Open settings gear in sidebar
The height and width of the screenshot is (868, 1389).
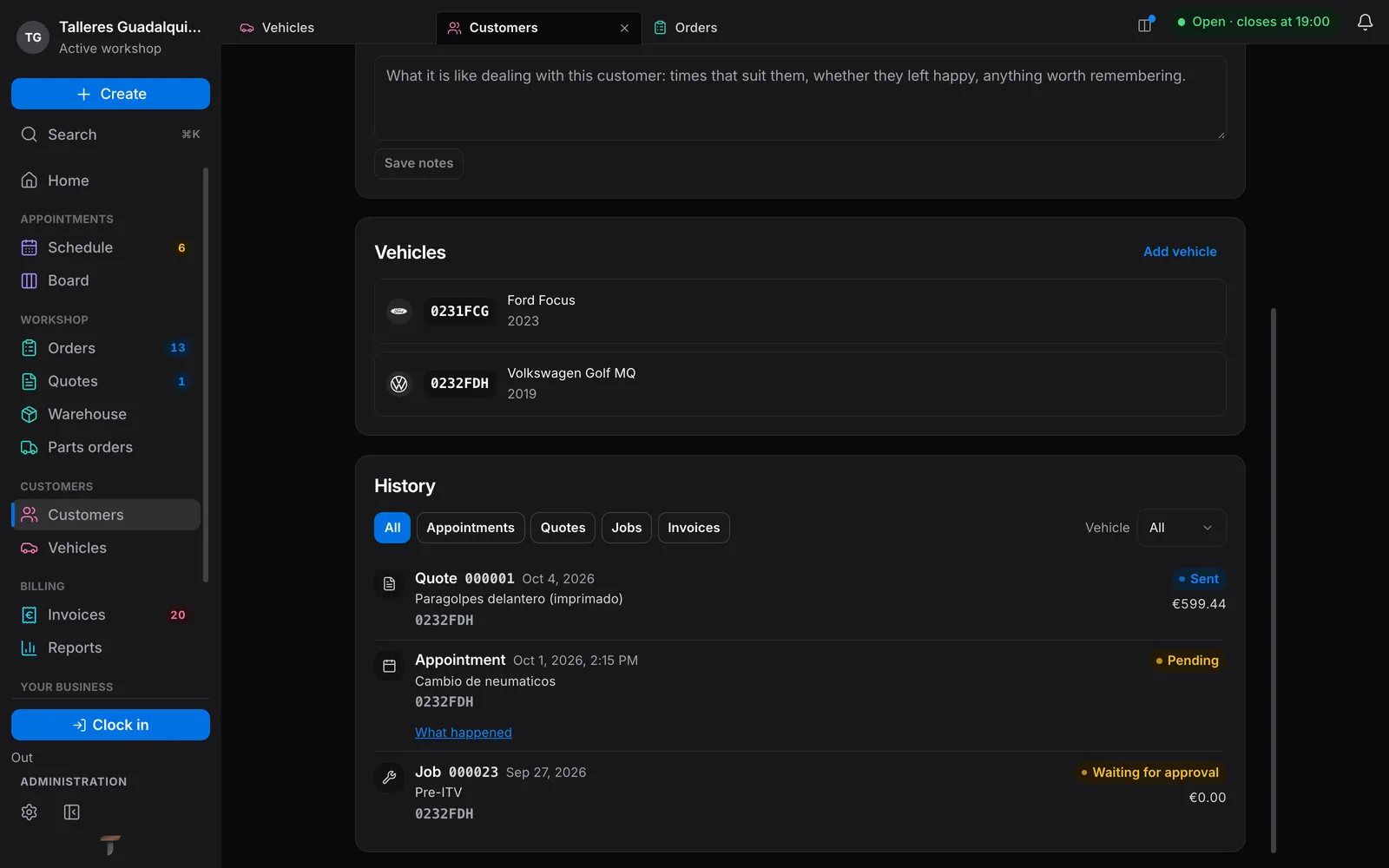coord(30,812)
